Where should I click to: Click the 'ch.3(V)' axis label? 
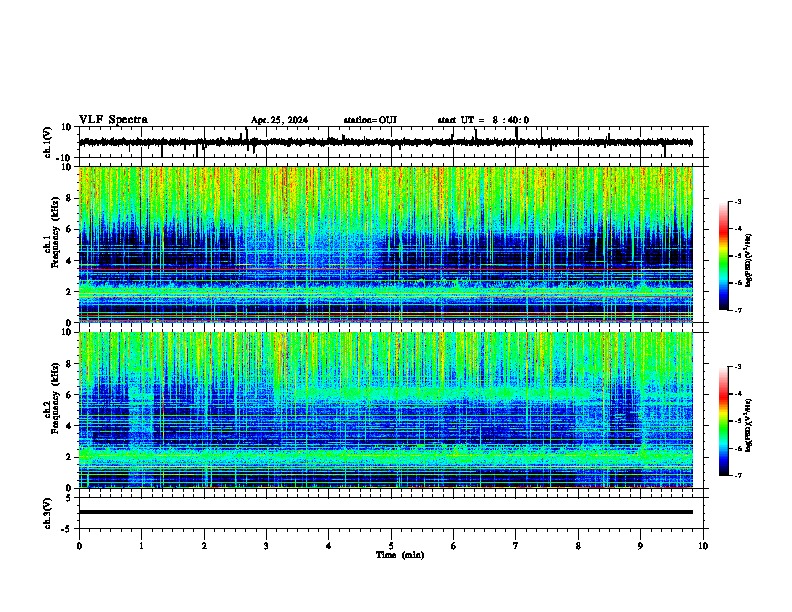(48, 514)
